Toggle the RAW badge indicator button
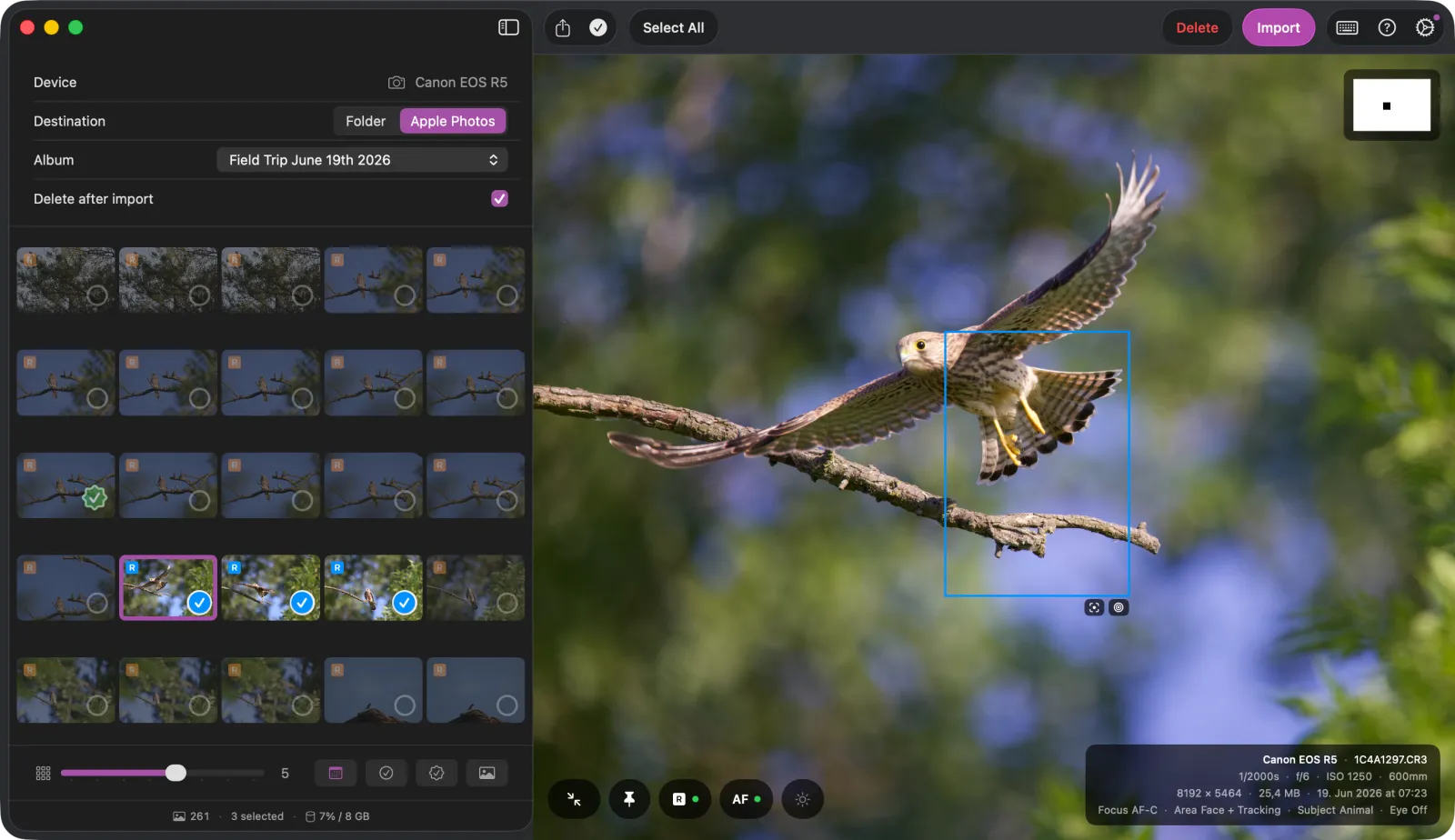This screenshot has width=1455, height=840. click(685, 799)
